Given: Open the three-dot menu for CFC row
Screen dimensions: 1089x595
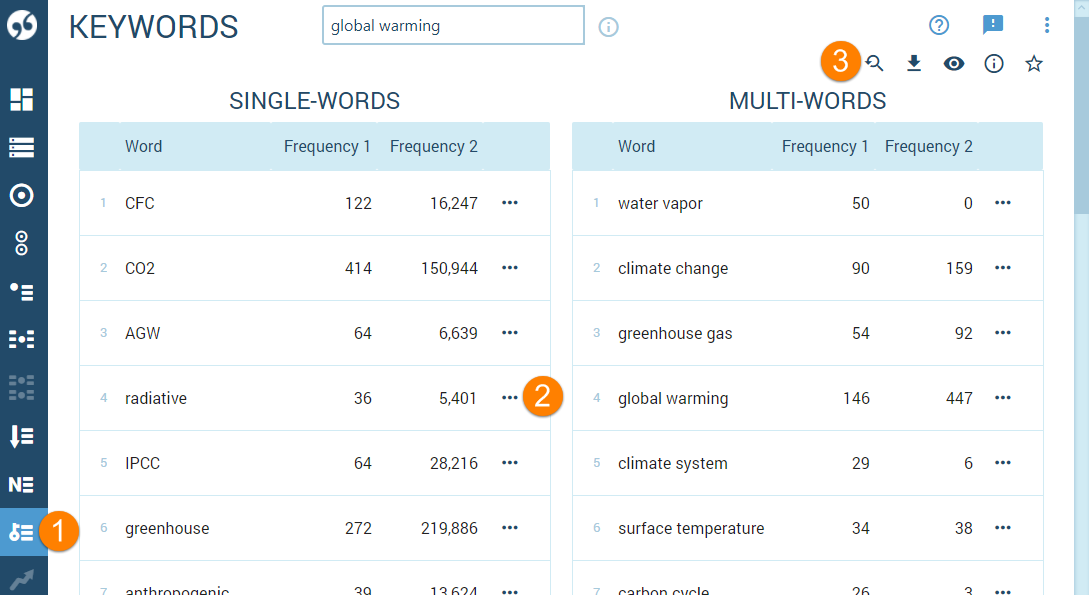Looking at the screenshot, I should 510,203.
